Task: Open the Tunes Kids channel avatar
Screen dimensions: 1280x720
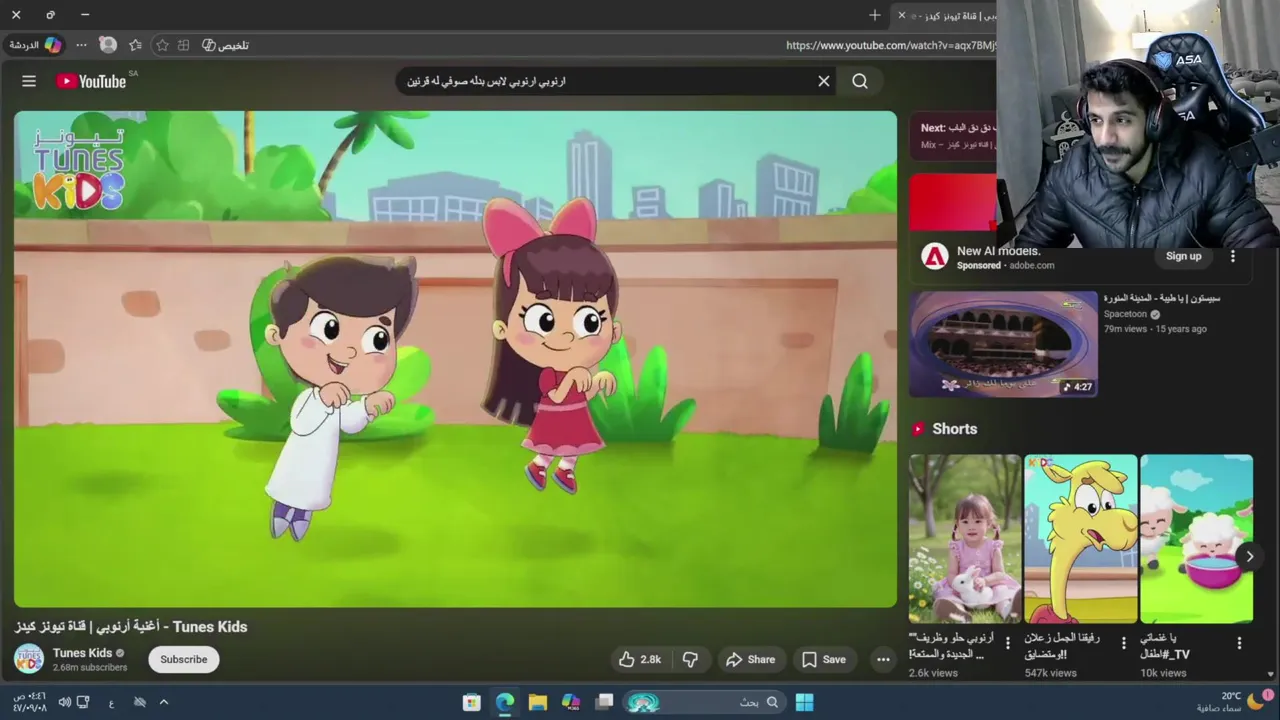Action: pos(29,659)
